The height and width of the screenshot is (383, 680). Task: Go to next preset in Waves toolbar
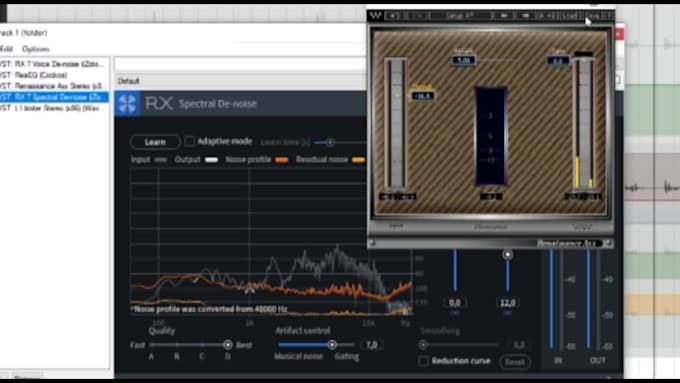(x=525, y=16)
